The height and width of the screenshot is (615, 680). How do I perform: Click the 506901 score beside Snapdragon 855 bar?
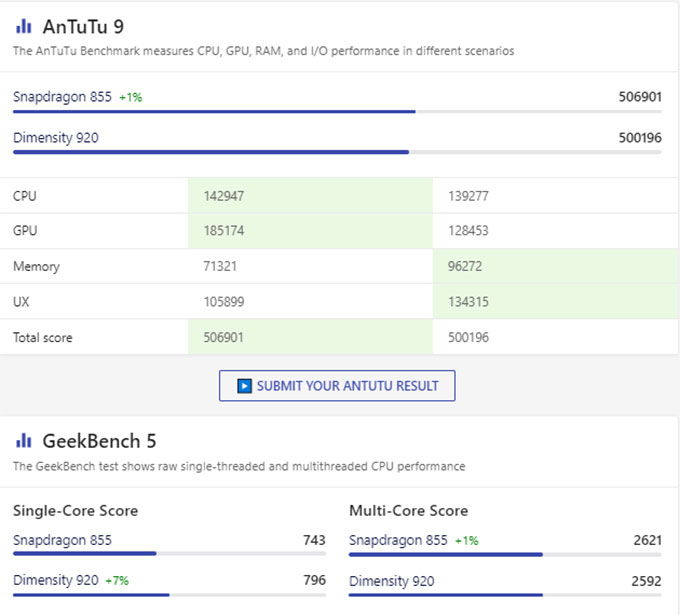pos(640,96)
